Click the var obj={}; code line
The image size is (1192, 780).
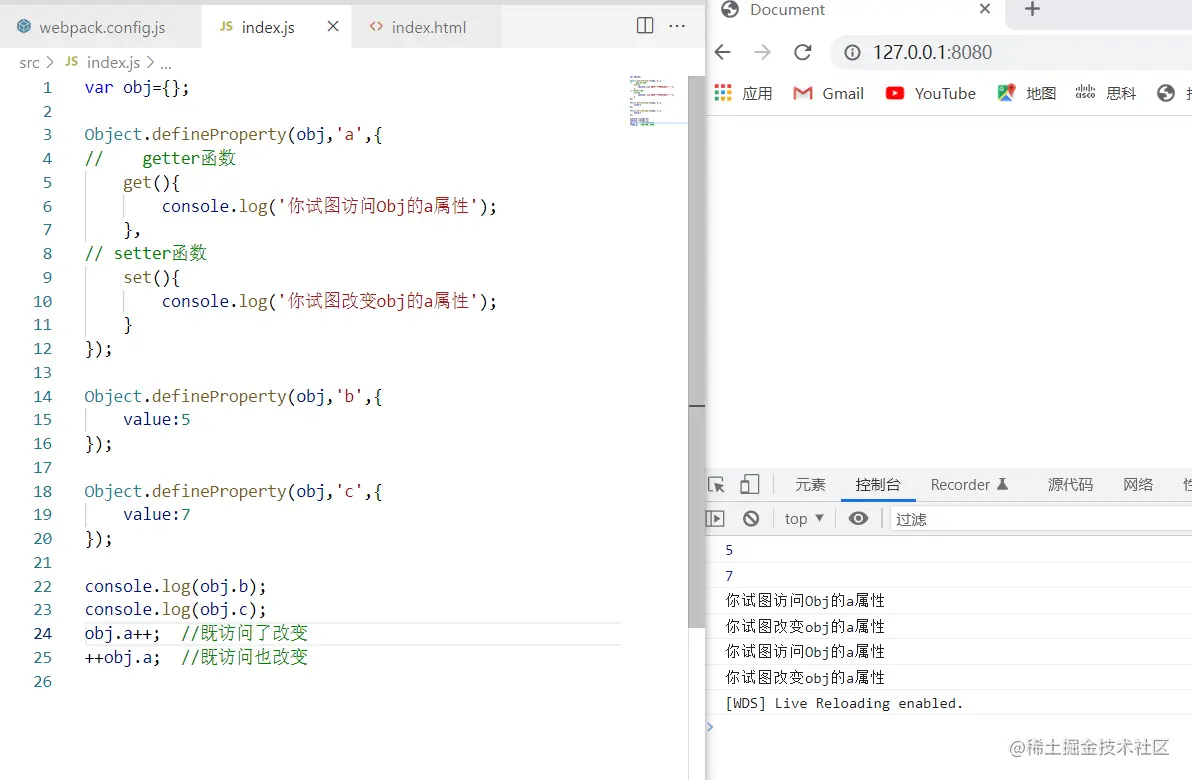[x=137, y=87]
